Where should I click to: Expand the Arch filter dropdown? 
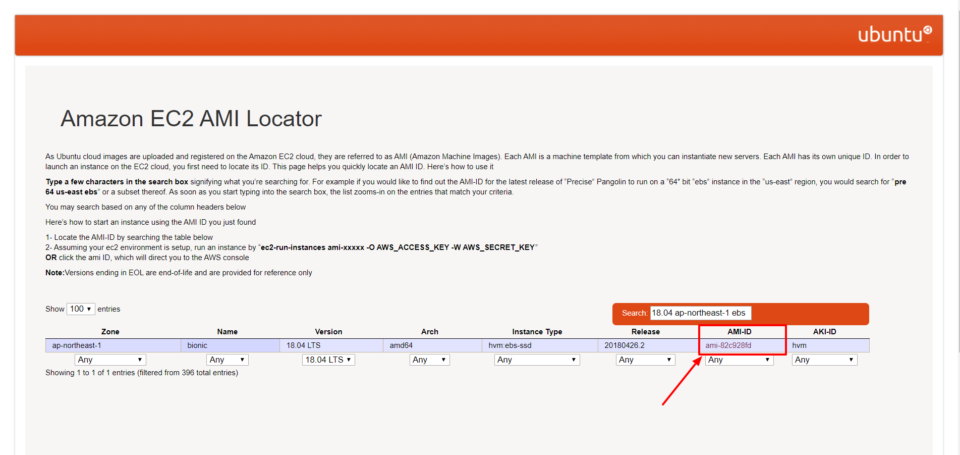click(x=429, y=359)
